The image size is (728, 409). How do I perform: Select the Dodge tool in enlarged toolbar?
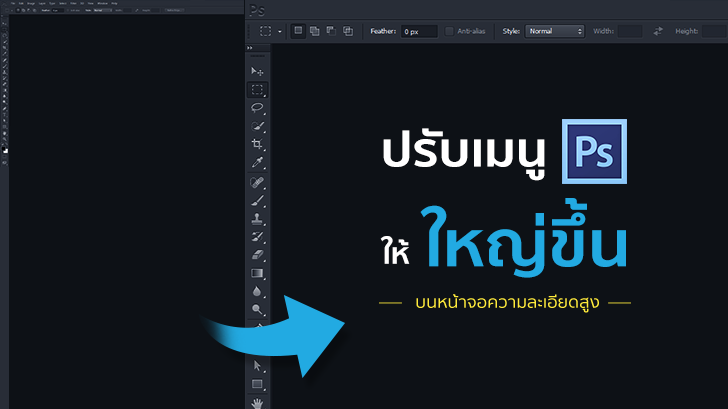[257, 310]
